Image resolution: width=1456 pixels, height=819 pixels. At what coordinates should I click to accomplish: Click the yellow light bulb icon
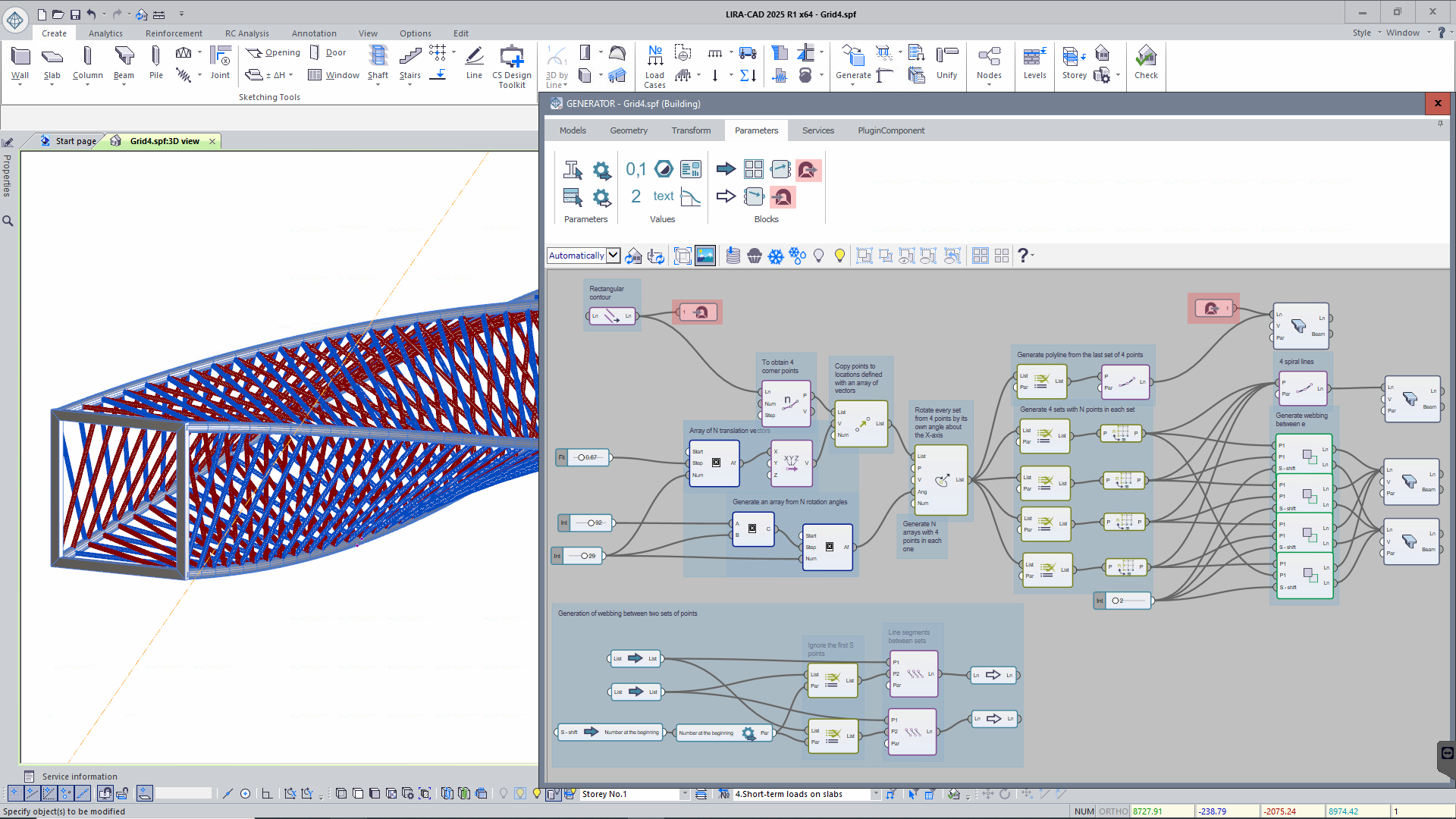[839, 256]
